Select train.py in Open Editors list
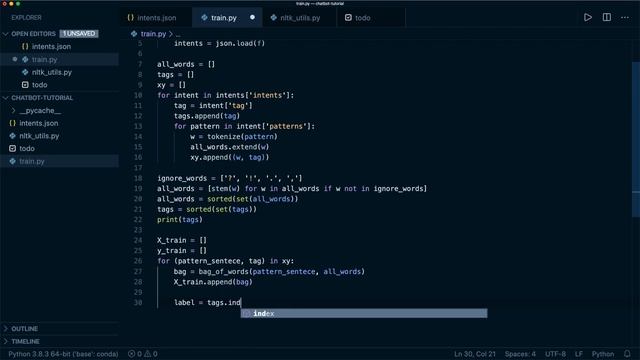This screenshot has height=360, width=640. tap(44, 60)
